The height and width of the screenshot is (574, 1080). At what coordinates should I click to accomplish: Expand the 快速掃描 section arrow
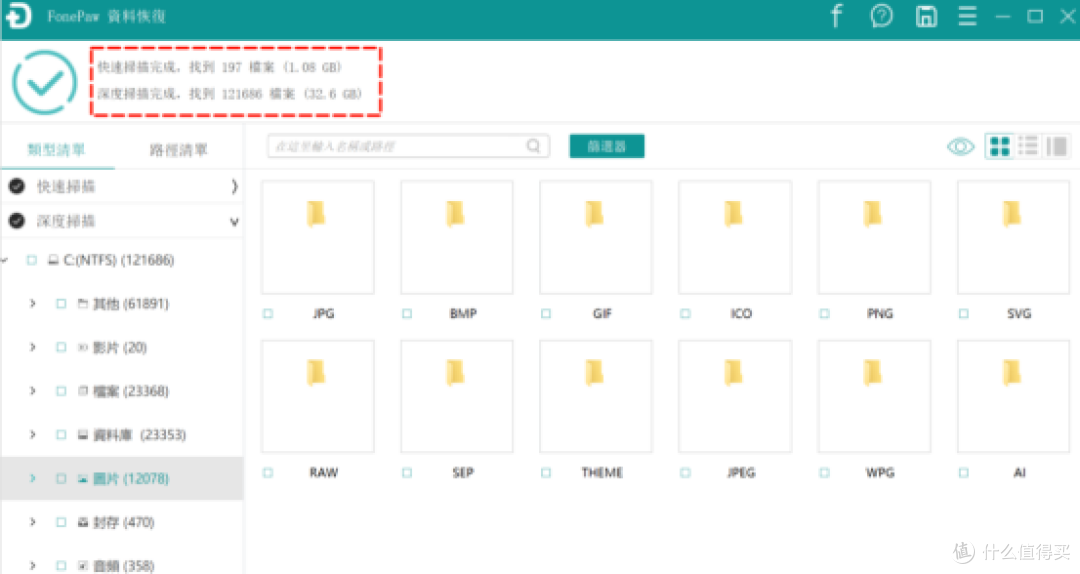[x=234, y=186]
